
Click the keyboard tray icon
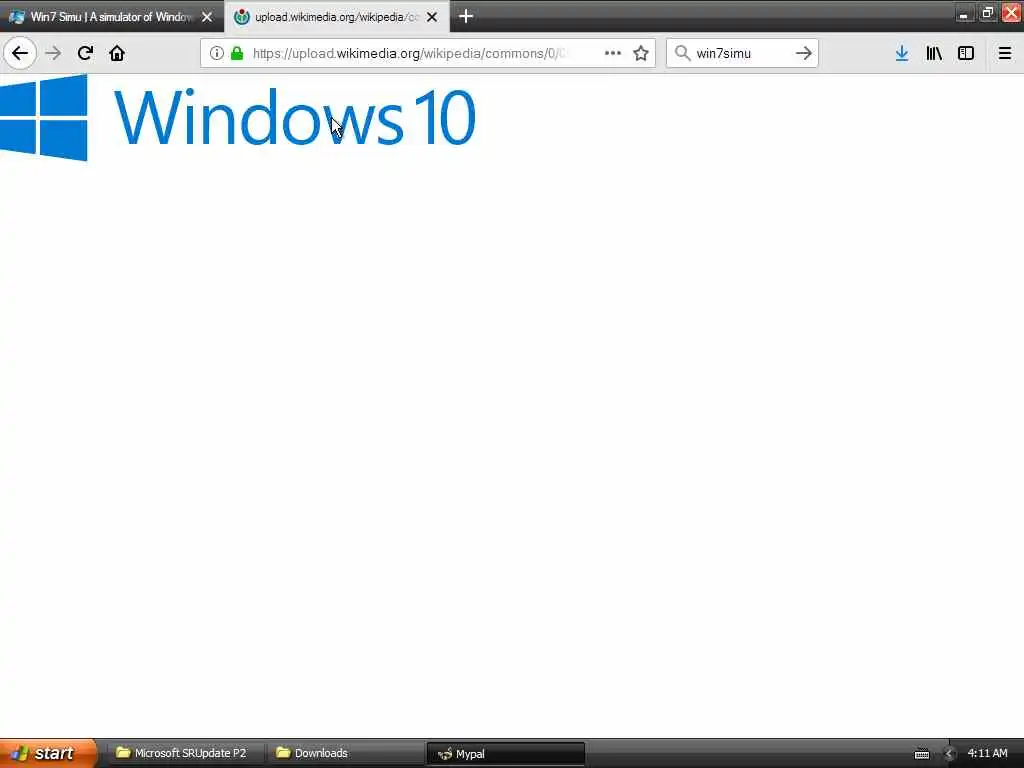click(922, 754)
